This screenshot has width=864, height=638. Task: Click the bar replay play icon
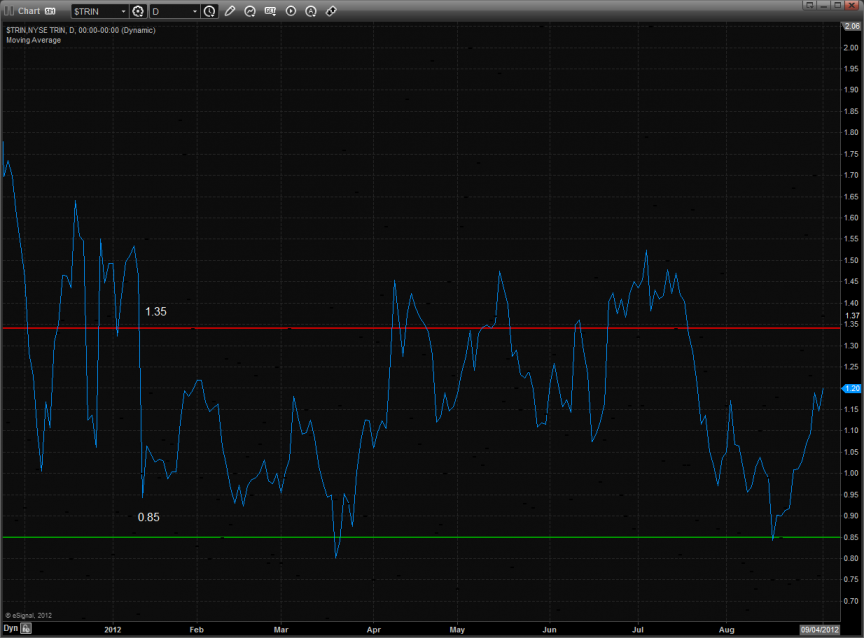pyautogui.click(x=290, y=11)
